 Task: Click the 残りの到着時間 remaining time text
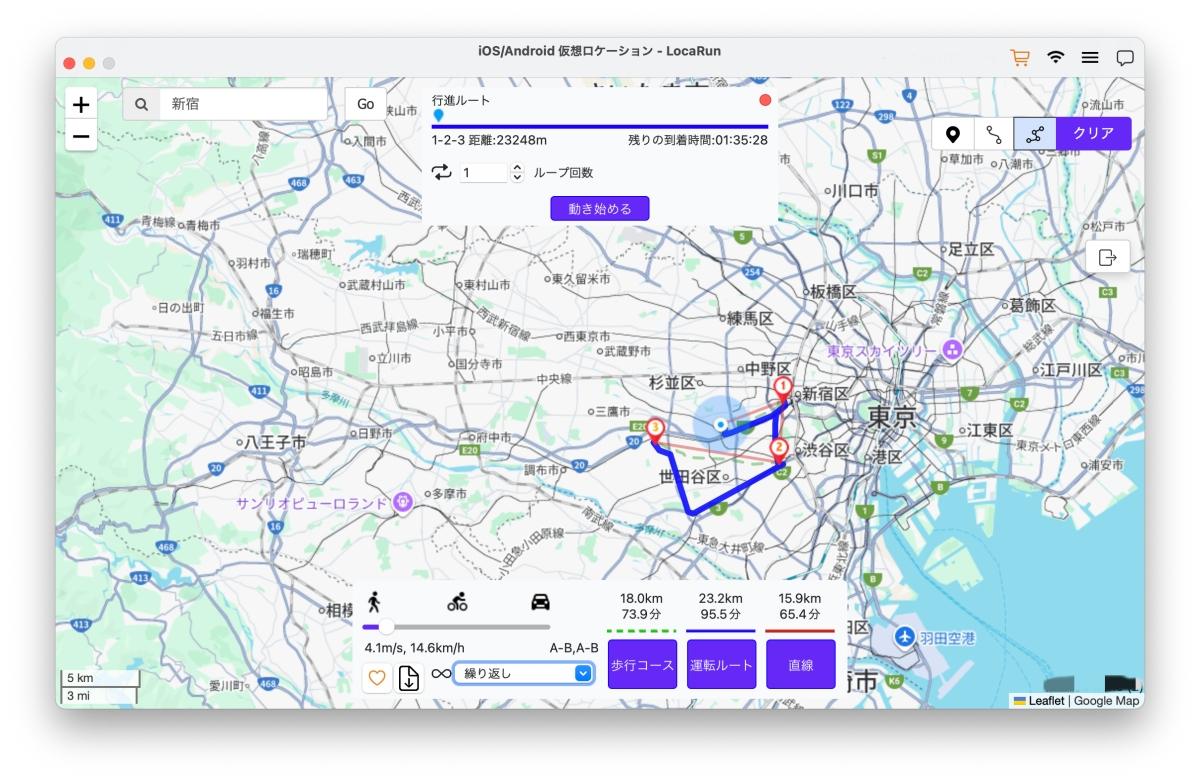click(698, 140)
